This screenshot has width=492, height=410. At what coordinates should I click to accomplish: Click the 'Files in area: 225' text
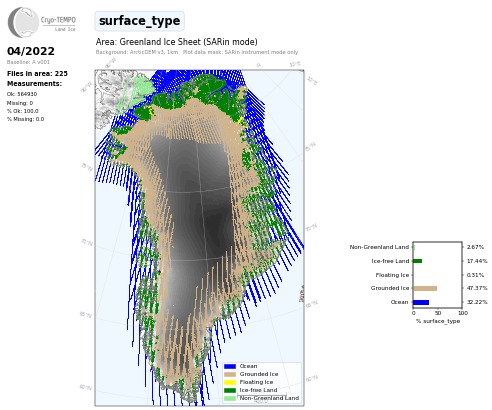pyautogui.click(x=37, y=74)
